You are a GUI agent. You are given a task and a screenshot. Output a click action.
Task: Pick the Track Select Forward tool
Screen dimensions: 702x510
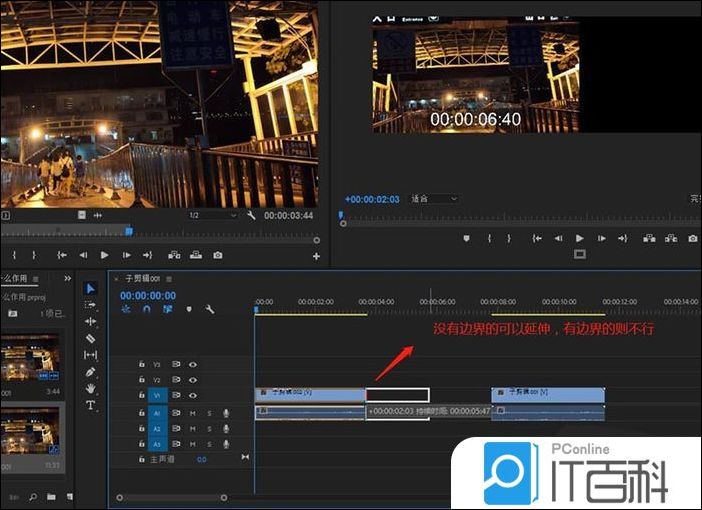[x=91, y=305]
